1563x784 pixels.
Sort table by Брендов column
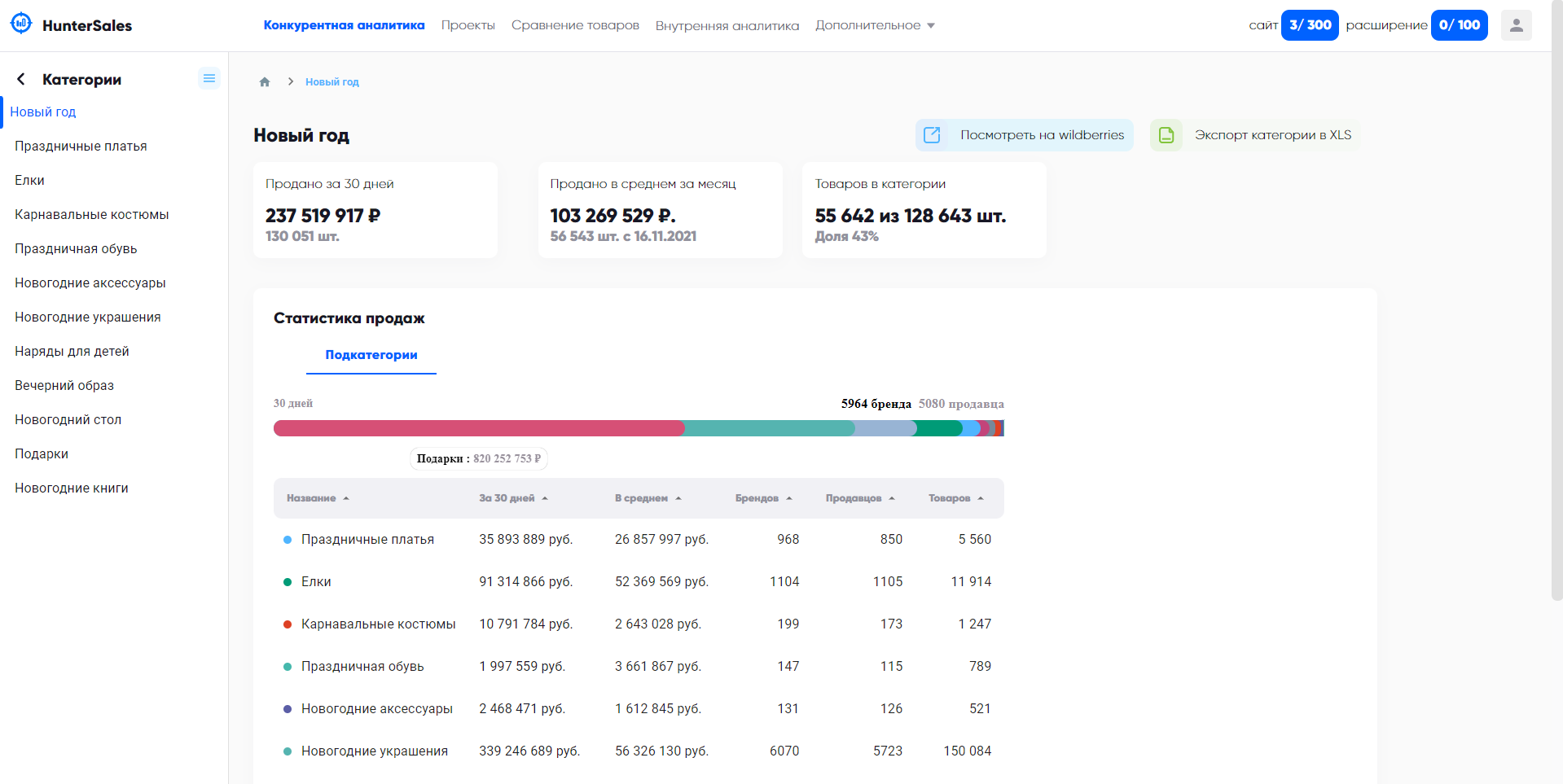tap(763, 498)
